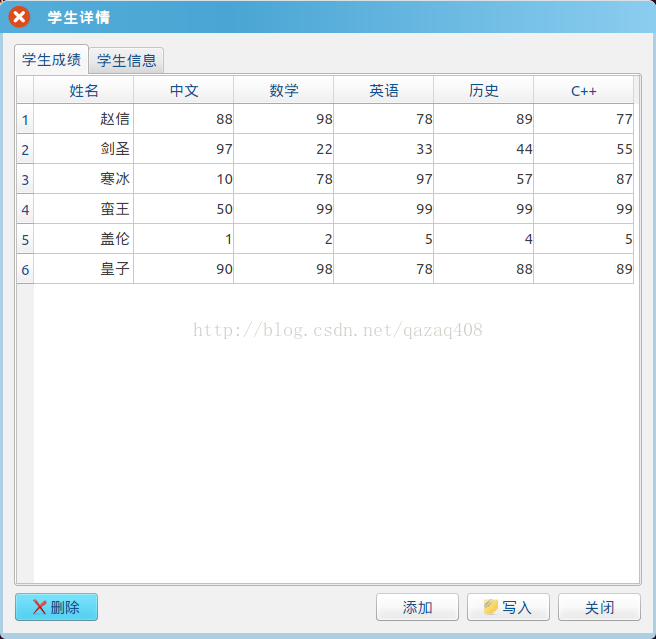
Task: Switch to the 学生成绩 tab
Action: 51,59
